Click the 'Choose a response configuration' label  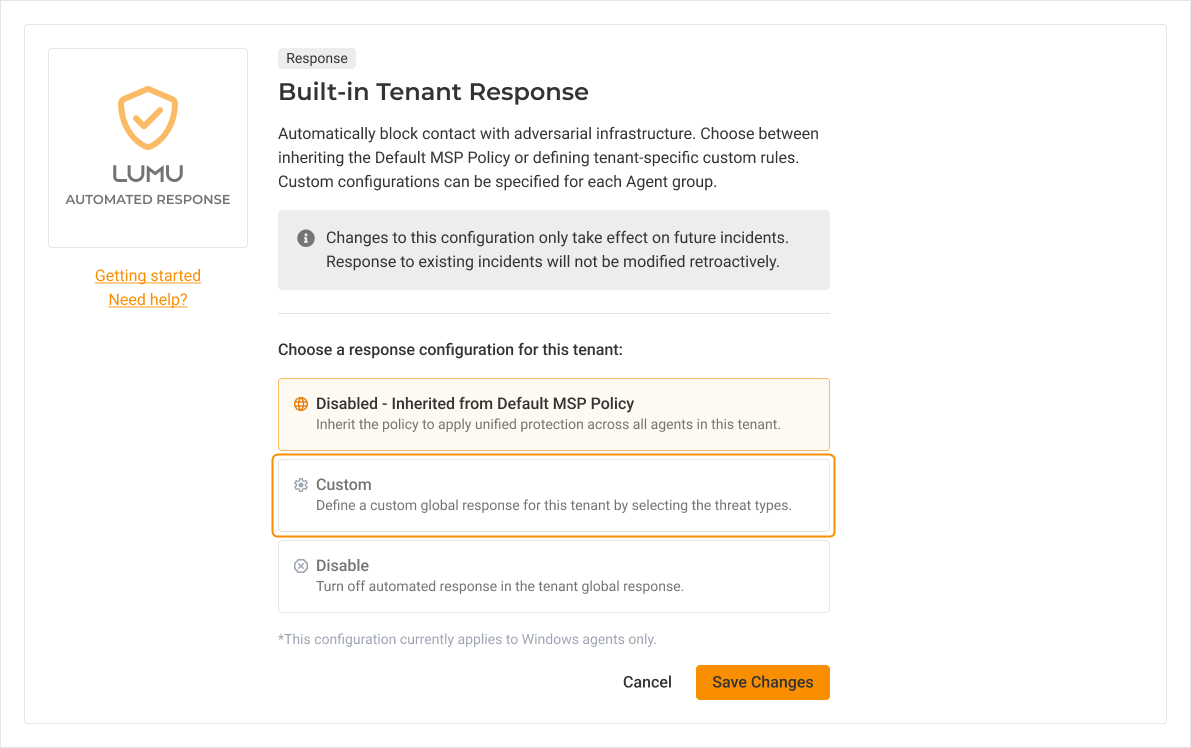click(x=450, y=350)
